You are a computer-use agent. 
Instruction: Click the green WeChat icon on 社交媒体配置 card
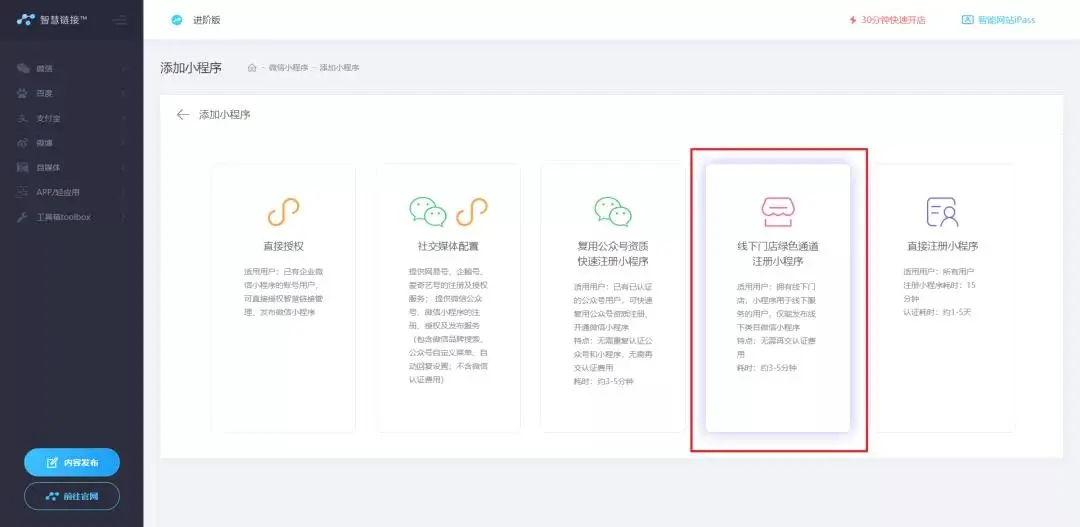coord(428,211)
